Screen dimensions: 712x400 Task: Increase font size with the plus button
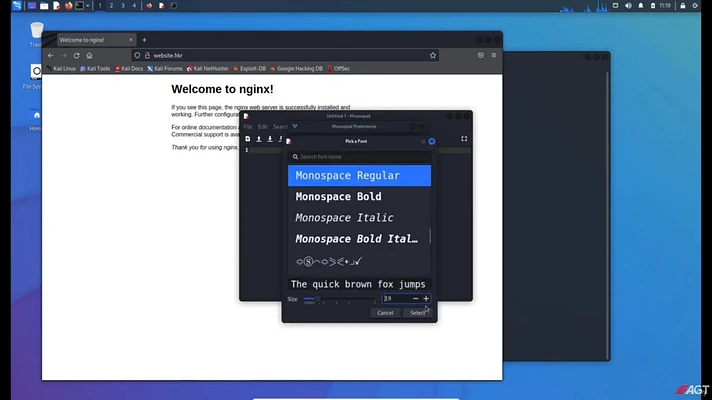click(x=426, y=298)
